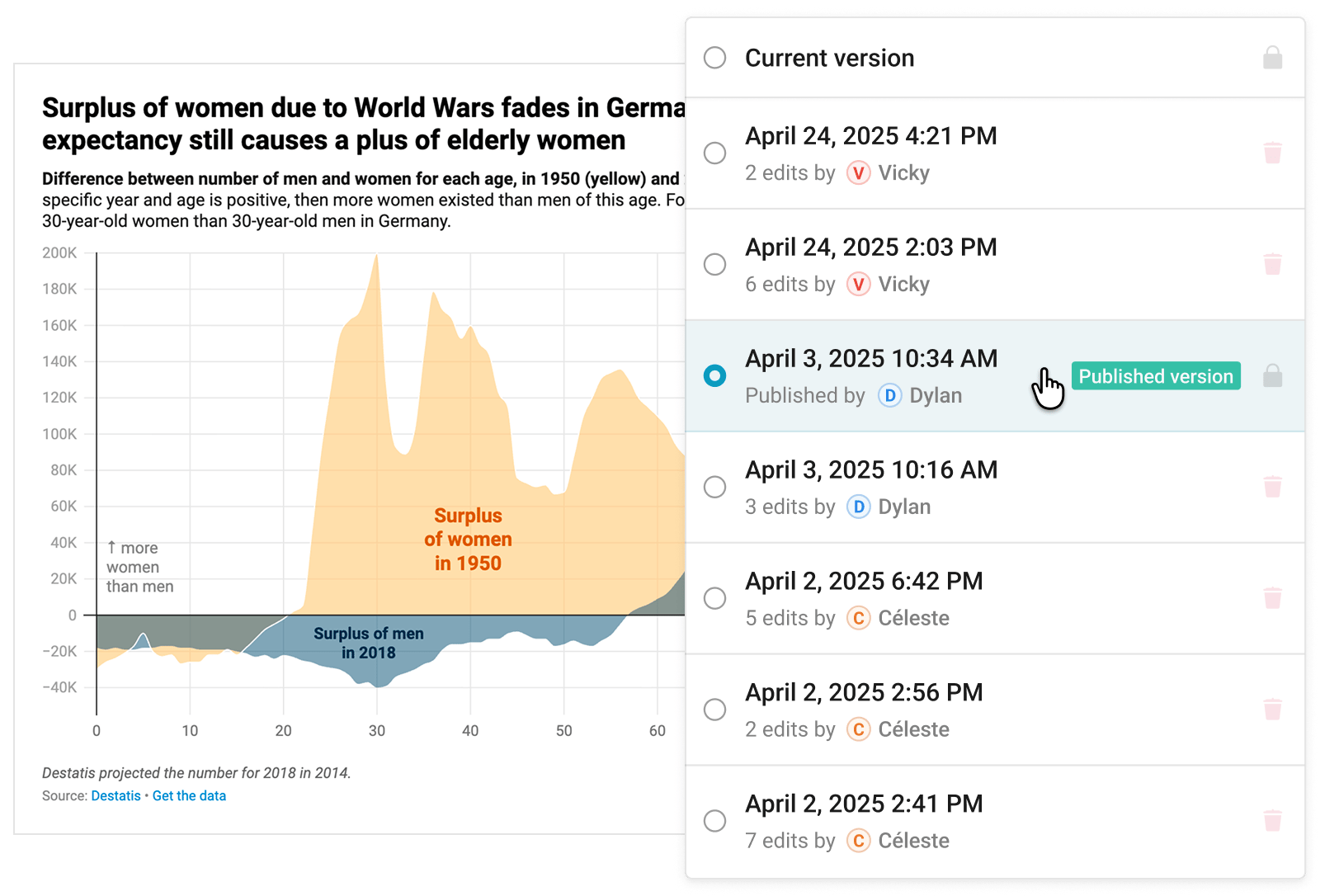This screenshot has height=896, width=1320.
Task: Click the lock icon on Published version row
Action: [1272, 376]
